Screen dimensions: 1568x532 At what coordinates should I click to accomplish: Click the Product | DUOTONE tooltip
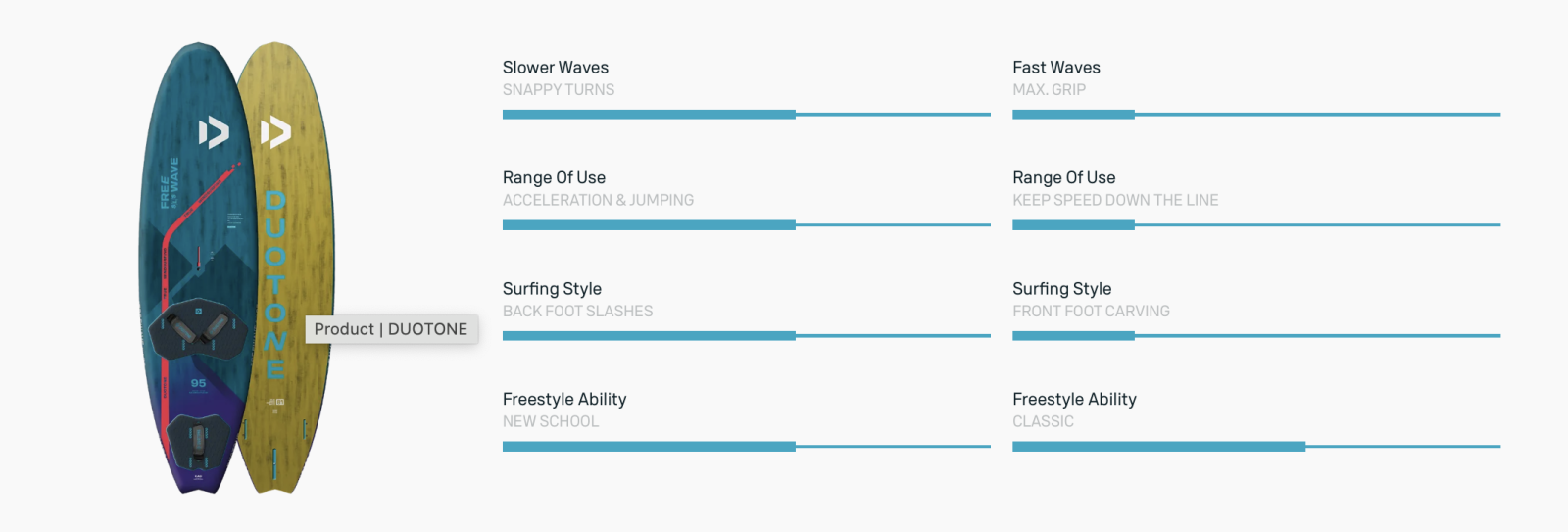[x=391, y=329]
